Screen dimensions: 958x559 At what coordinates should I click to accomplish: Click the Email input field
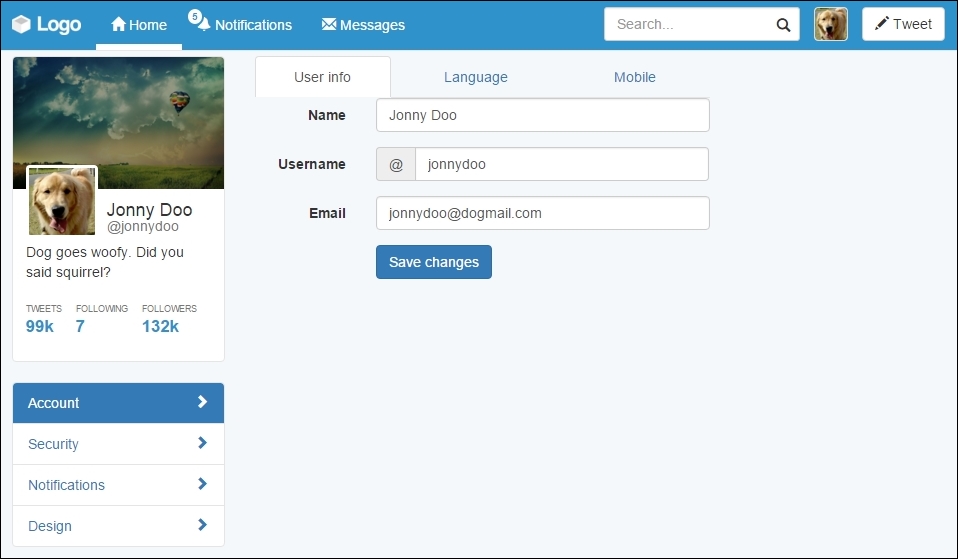click(x=543, y=213)
